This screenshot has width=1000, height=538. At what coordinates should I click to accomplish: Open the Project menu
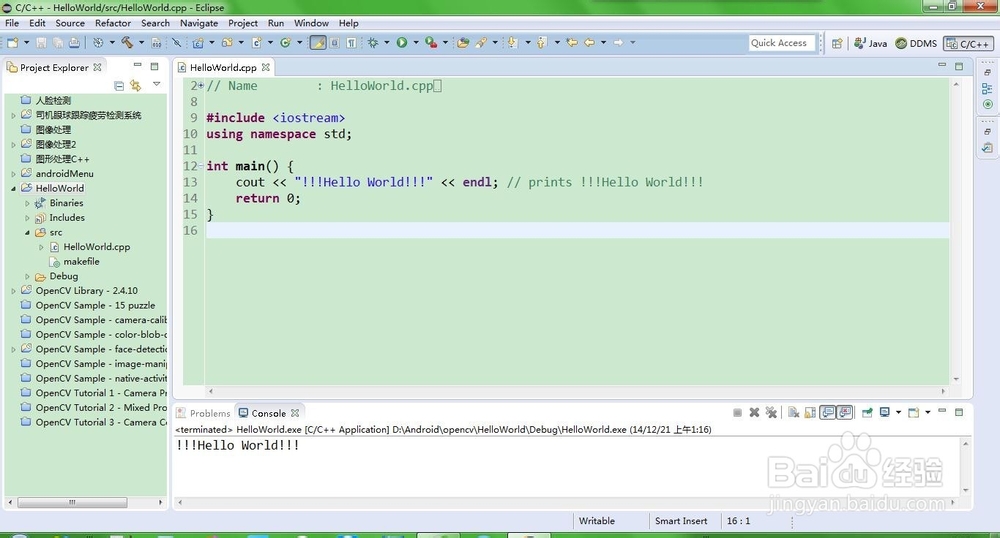pos(243,23)
